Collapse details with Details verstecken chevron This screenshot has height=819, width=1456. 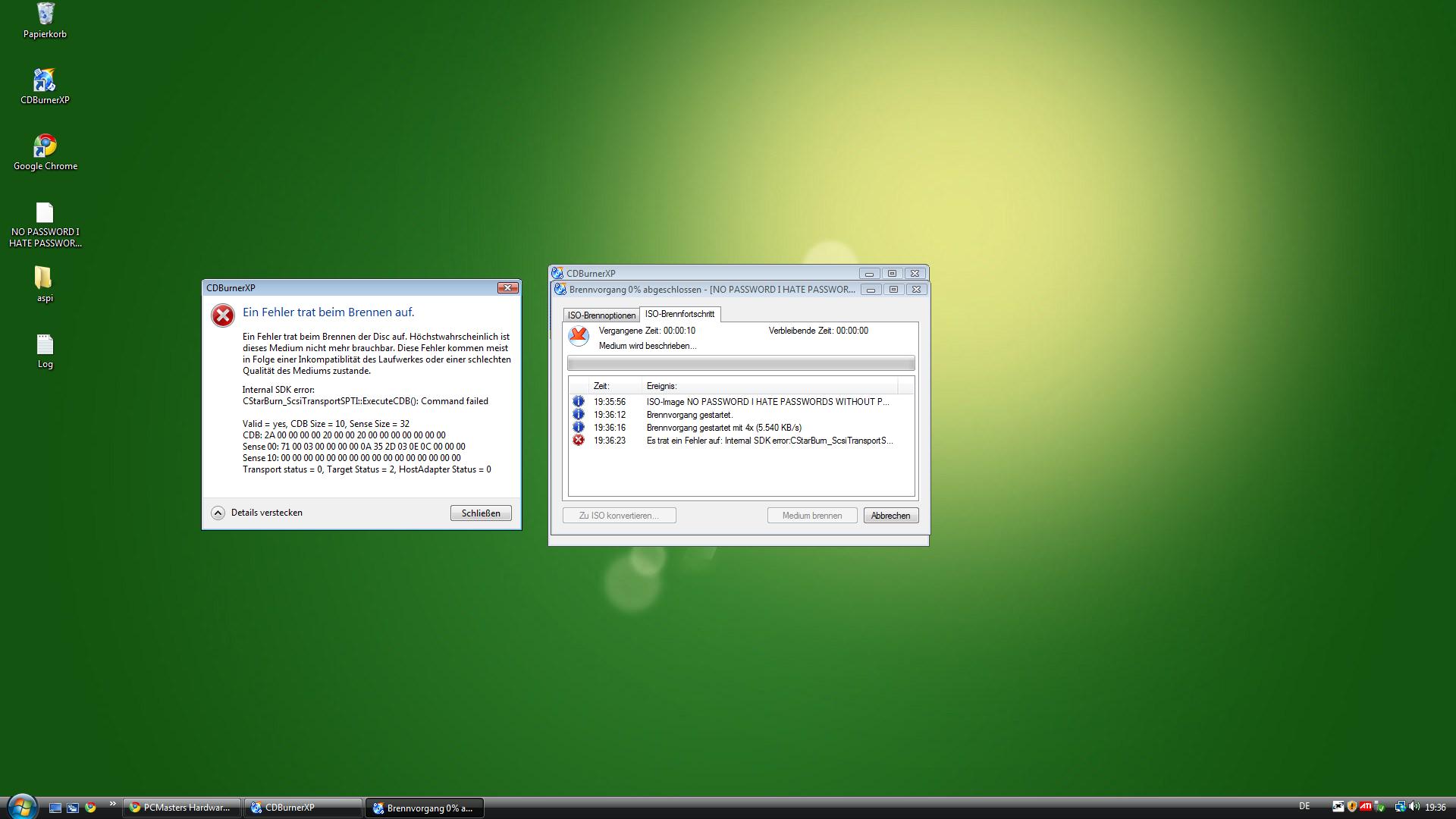(218, 513)
